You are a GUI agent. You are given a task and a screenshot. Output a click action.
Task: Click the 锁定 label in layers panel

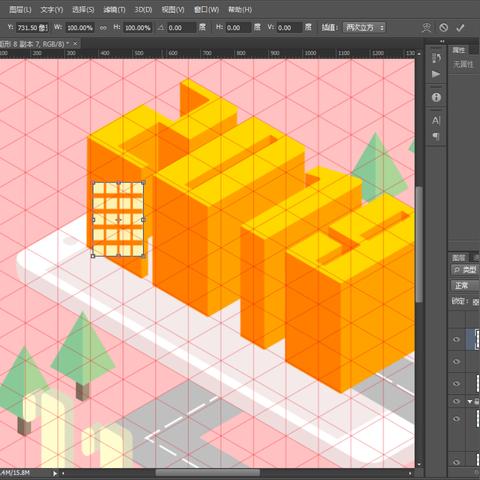[459, 301]
